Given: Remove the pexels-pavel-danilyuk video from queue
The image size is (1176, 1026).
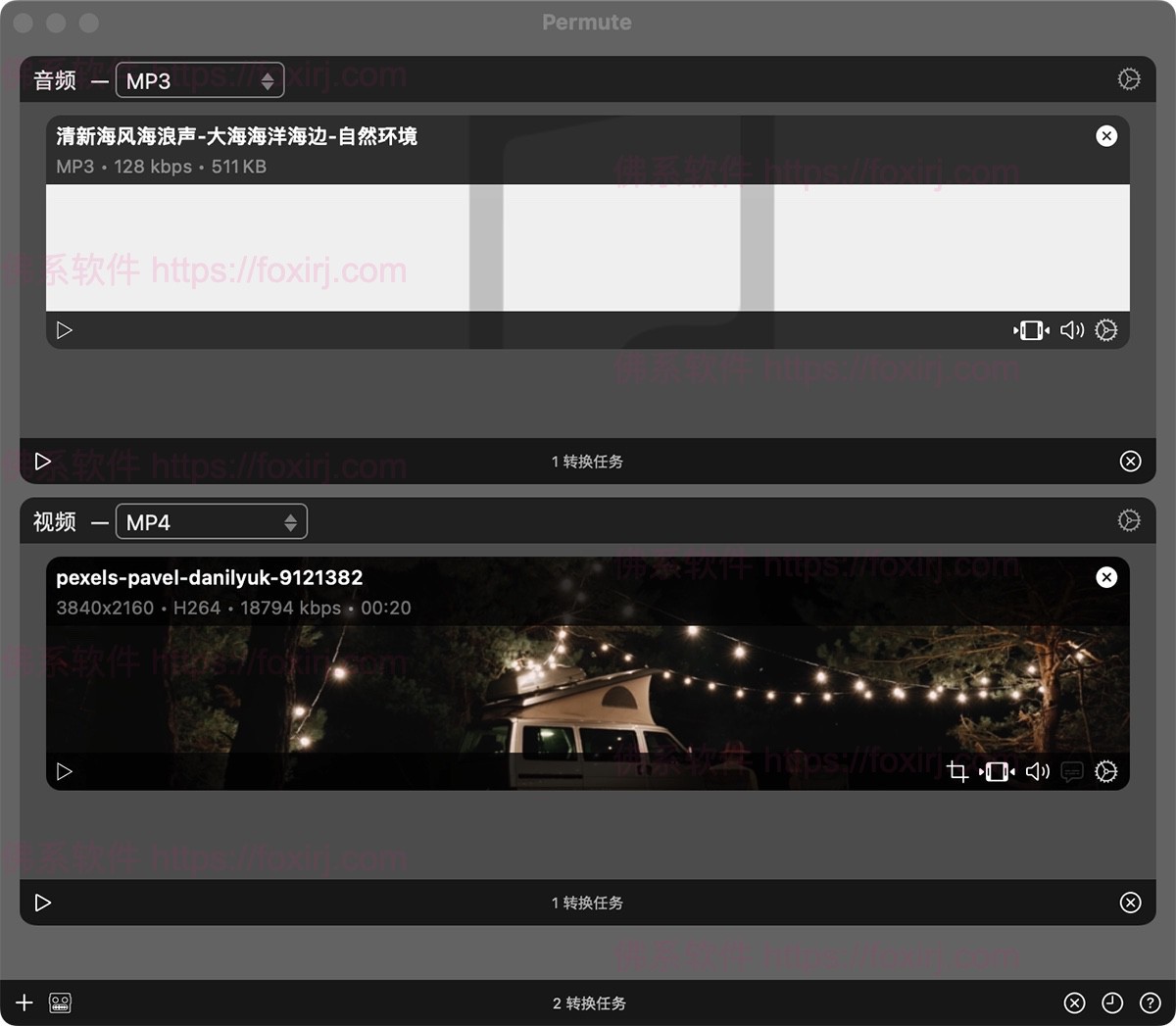Looking at the screenshot, I should coord(1106,577).
